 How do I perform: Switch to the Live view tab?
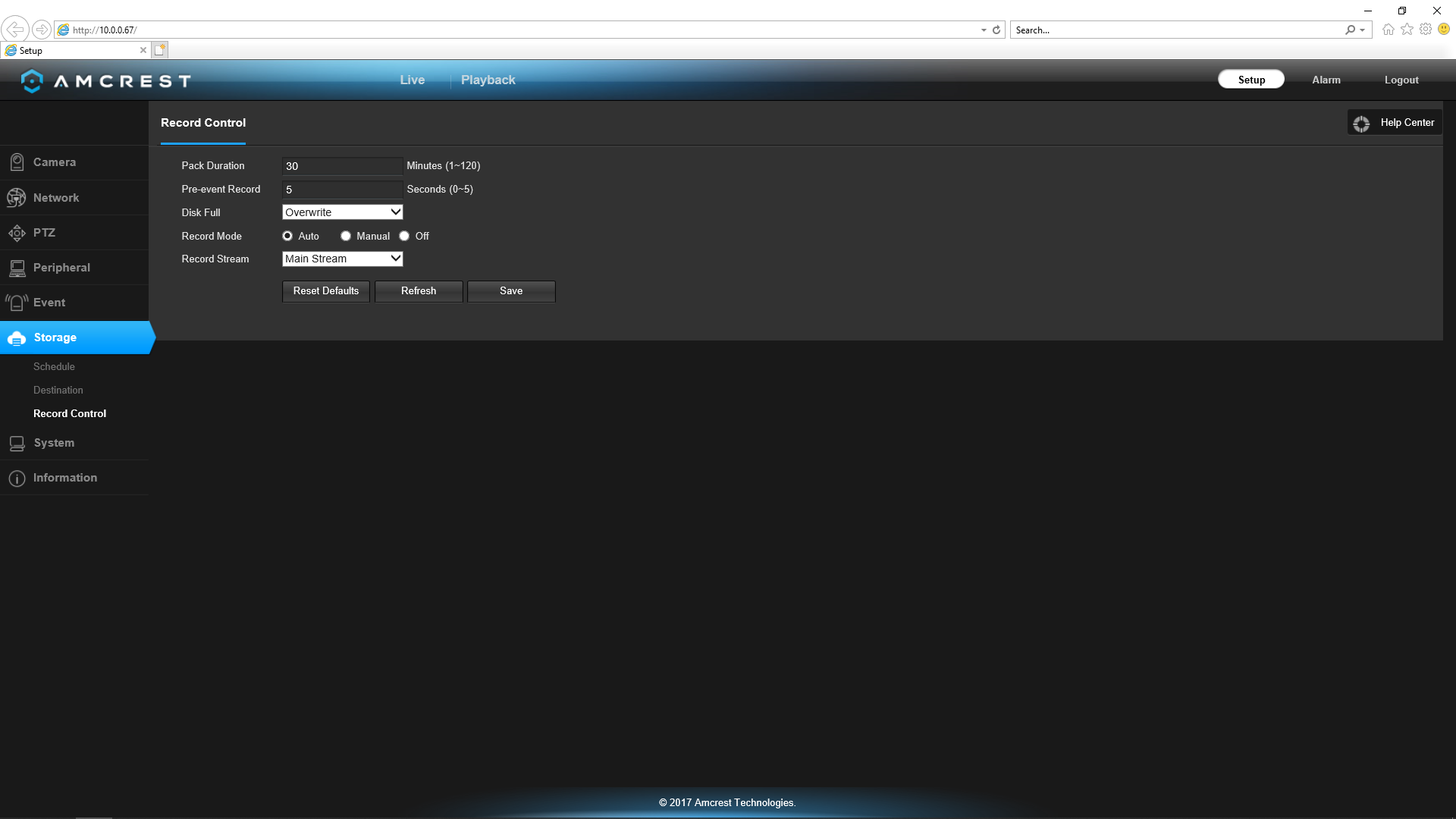(x=413, y=80)
